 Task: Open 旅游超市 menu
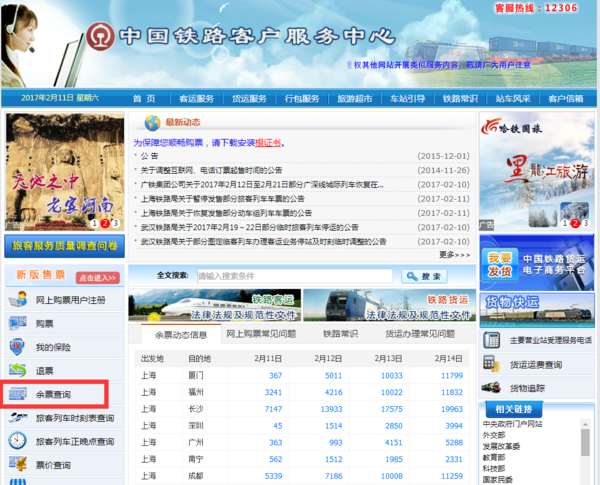coord(355,98)
